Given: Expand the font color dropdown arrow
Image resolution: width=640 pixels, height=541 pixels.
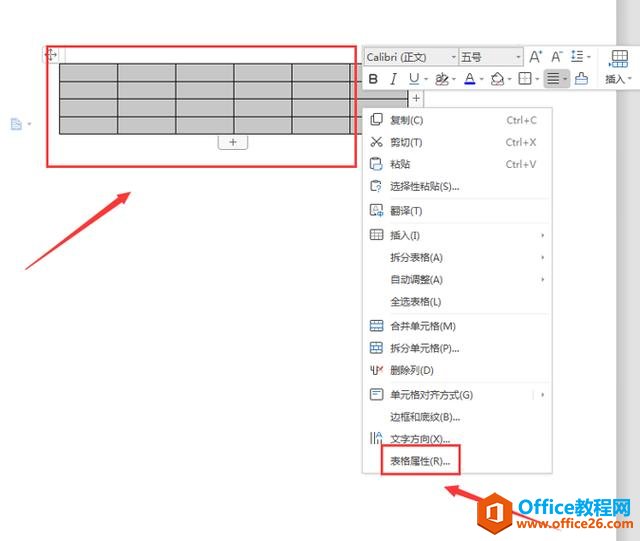Looking at the screenshot, I should coord(482,79).
